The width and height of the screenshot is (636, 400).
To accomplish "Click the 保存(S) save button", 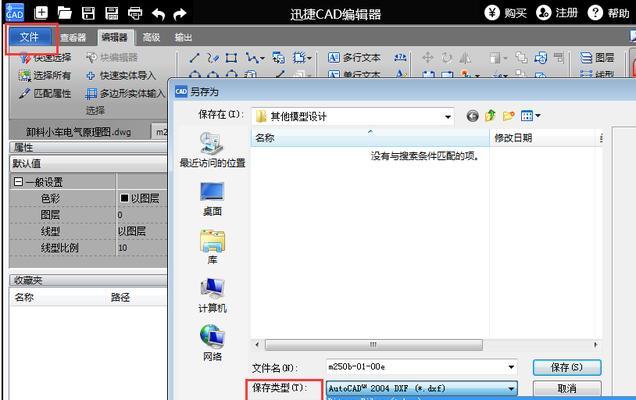I will [x=567, y=367].
